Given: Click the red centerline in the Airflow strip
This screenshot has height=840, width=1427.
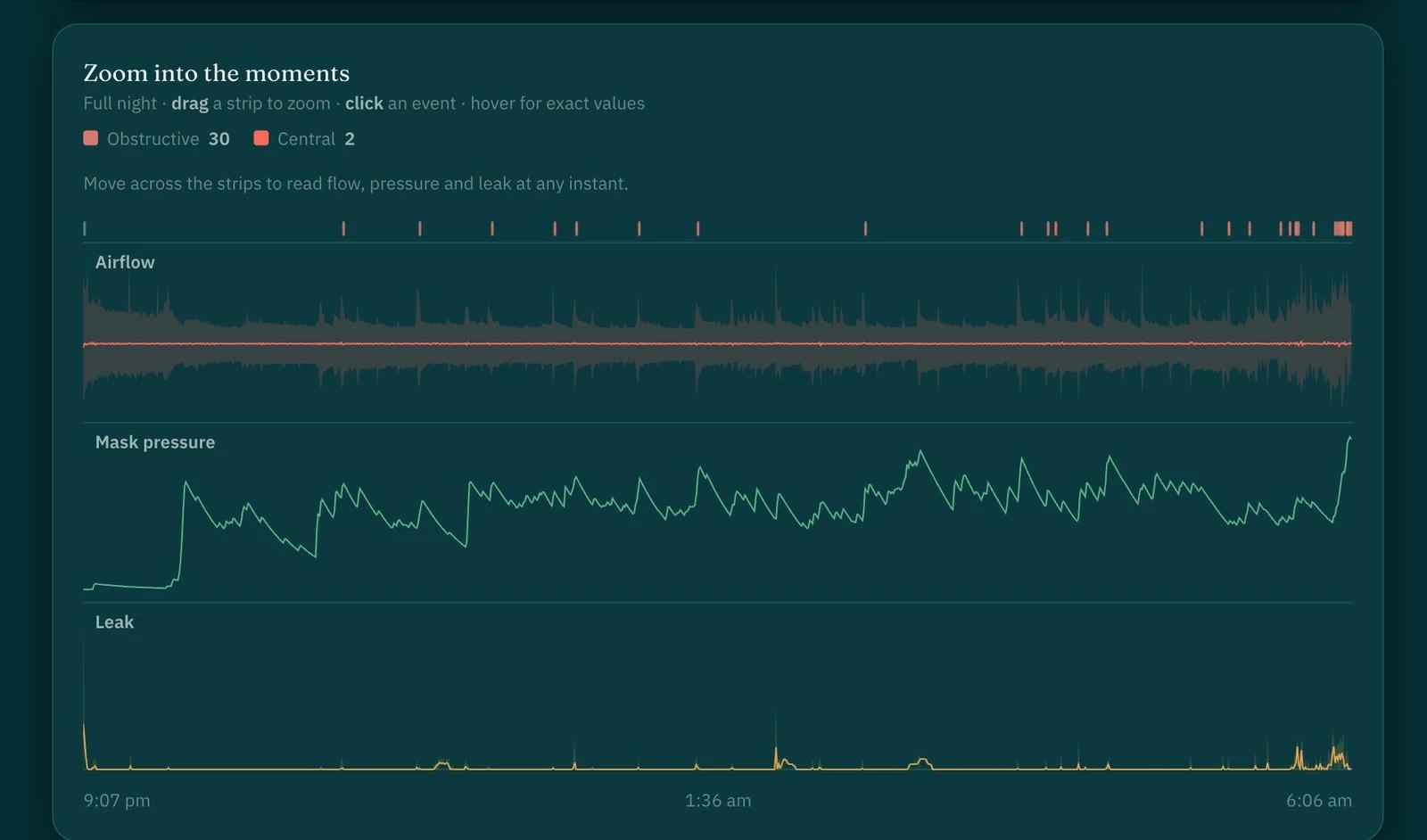Looking at the screenshot, I should [718, 343].
